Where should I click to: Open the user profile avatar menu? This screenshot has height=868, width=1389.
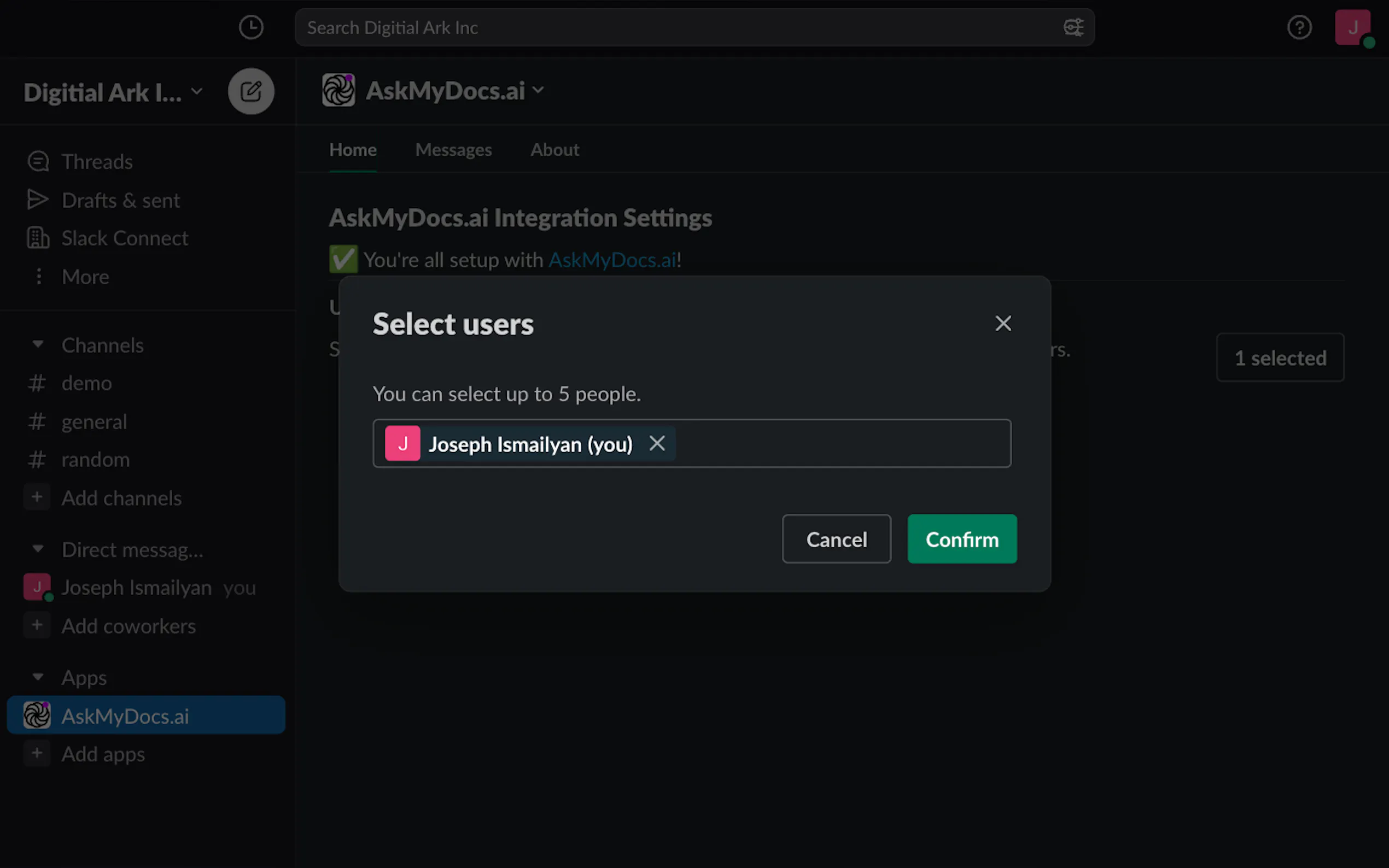(x=1352, y=27)
